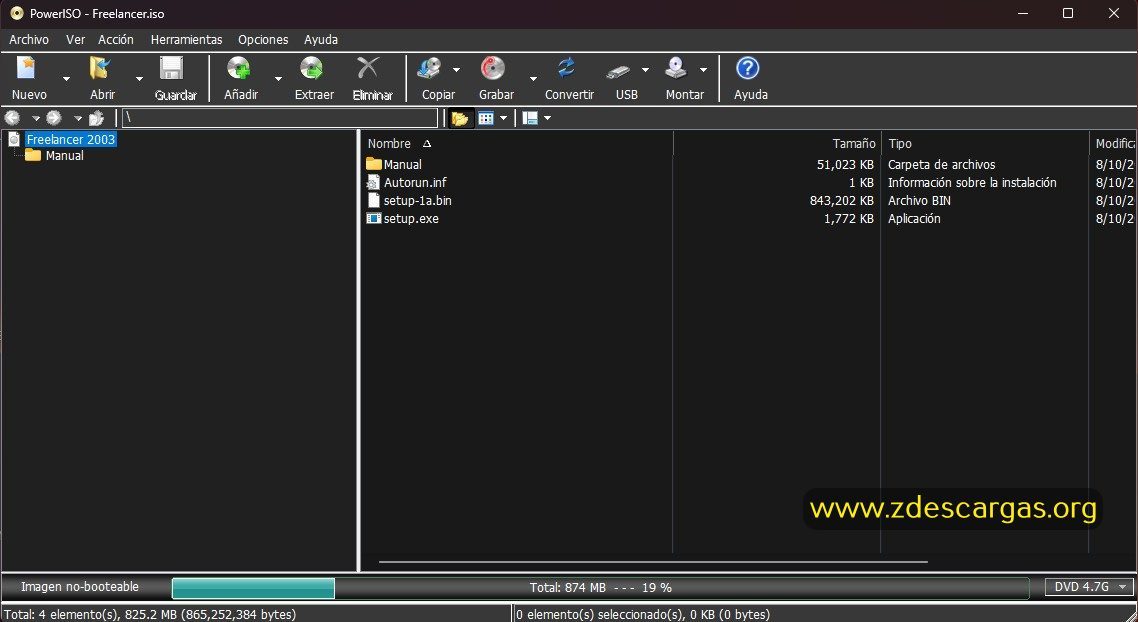
Task: Open the Archivo menu
Action: point(29,40)
